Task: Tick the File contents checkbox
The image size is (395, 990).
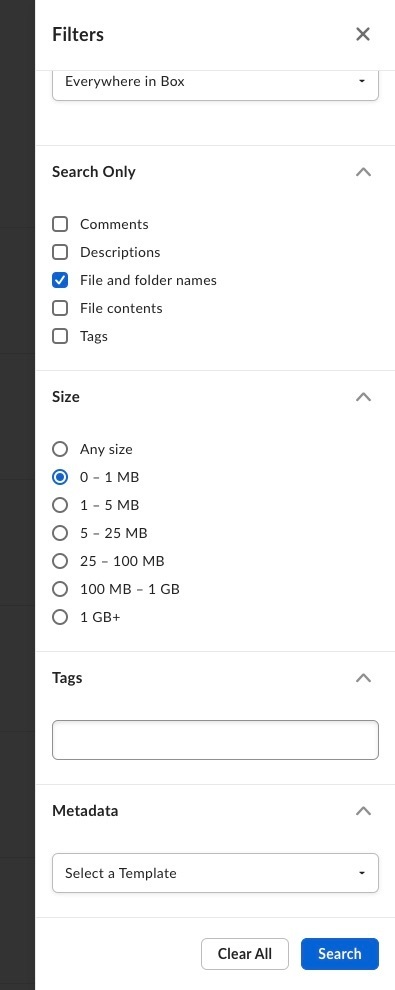Action: (x=60, y=308)
